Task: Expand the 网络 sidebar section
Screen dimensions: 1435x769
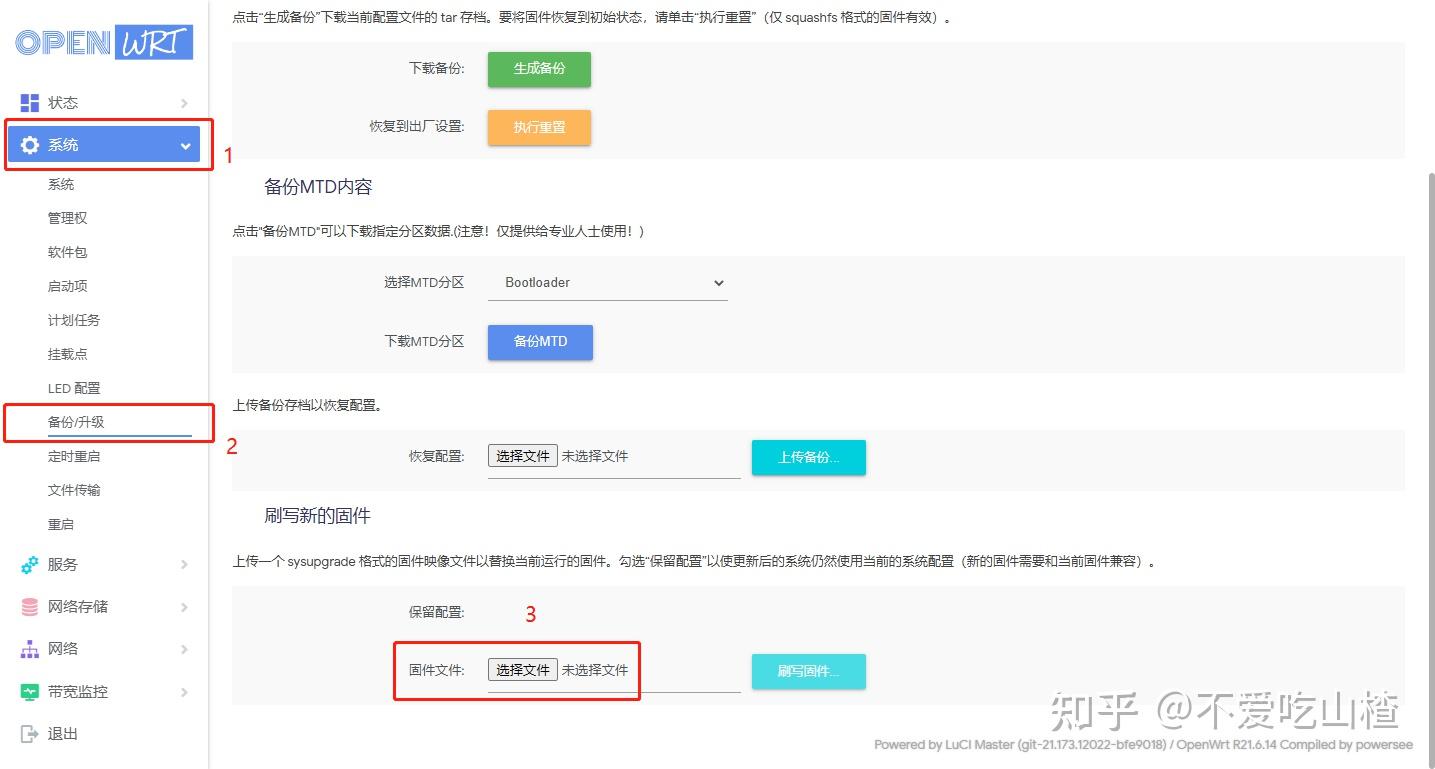Action: tap(185, 648)
